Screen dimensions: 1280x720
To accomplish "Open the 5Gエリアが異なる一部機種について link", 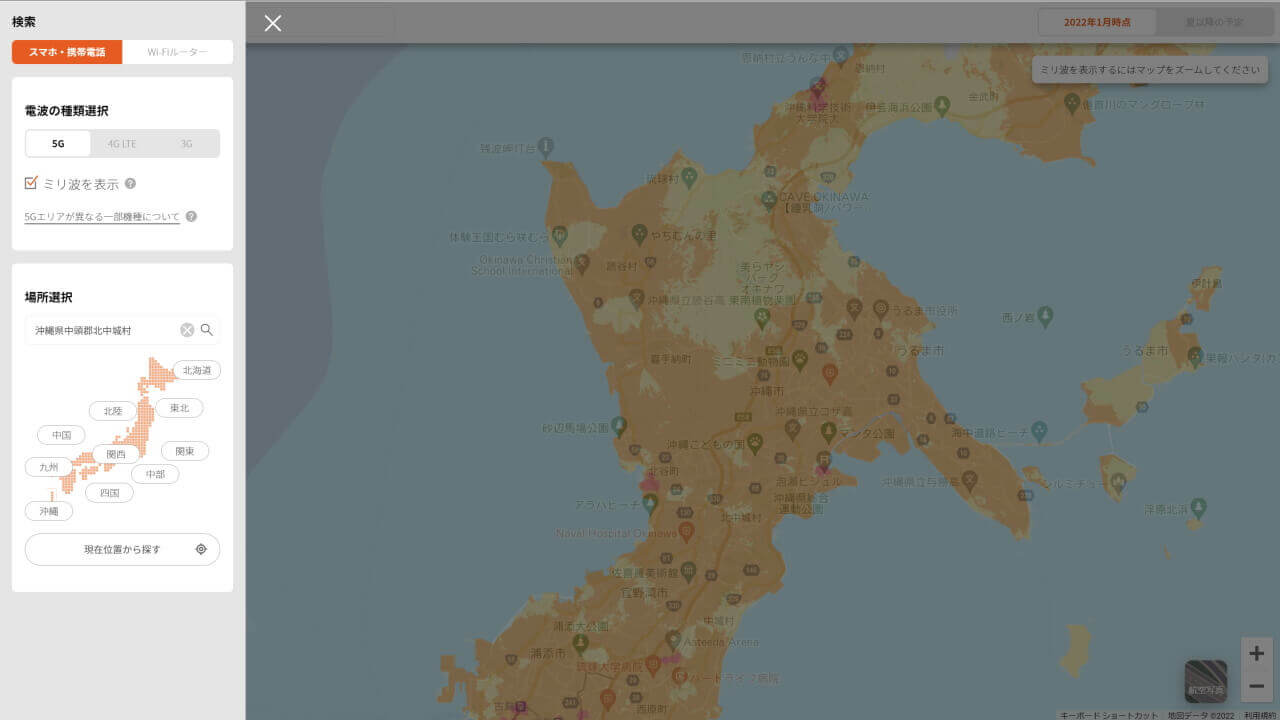I will 101,216.
